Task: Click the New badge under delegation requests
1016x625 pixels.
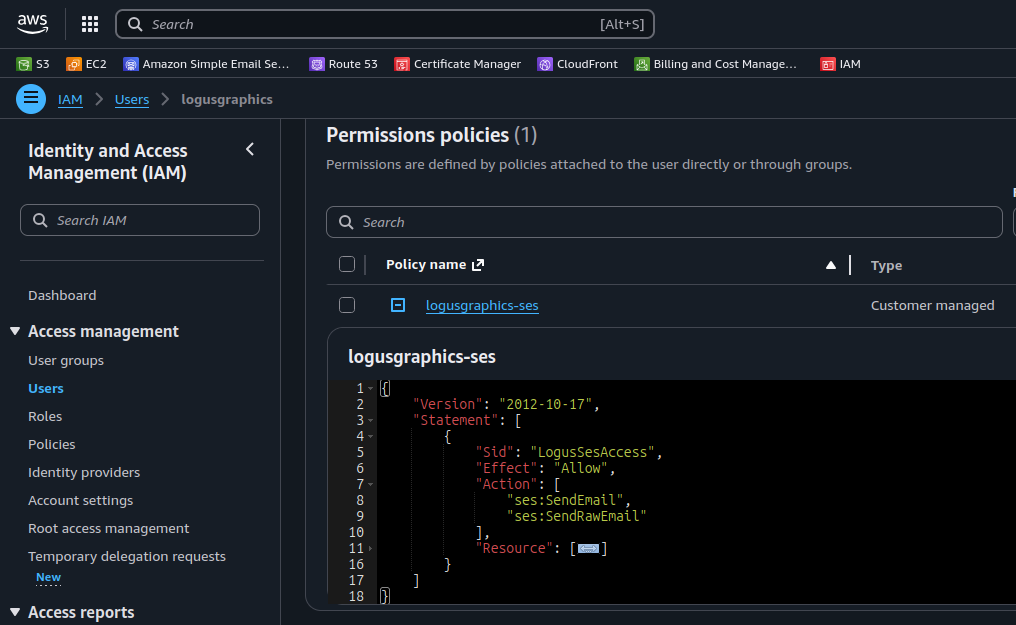Action: point(49,577)
